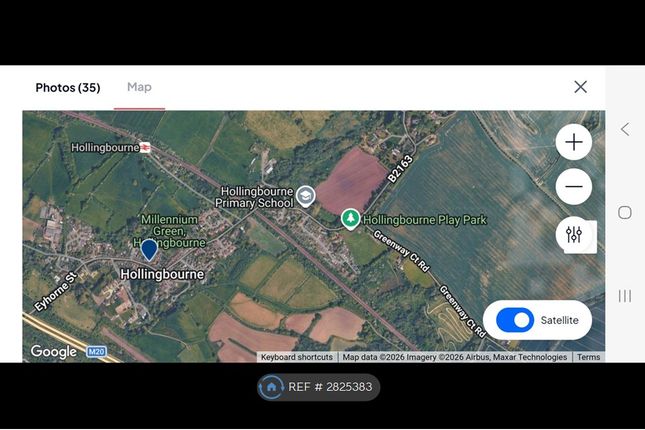Tap the REF # 2825383 badge
The width and height of the screenshot is (645, 430).
(x=320, y=387)
